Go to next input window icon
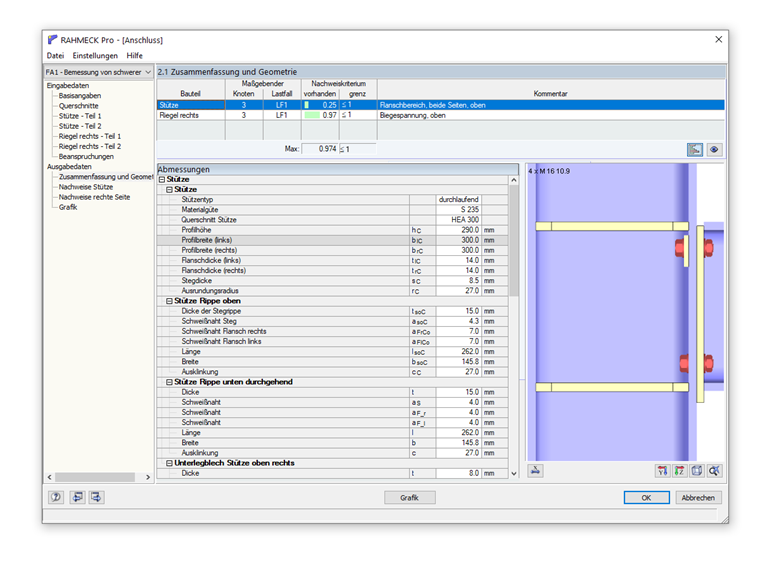The width and height of the screenshot is (760, 570). coord(96,497)
